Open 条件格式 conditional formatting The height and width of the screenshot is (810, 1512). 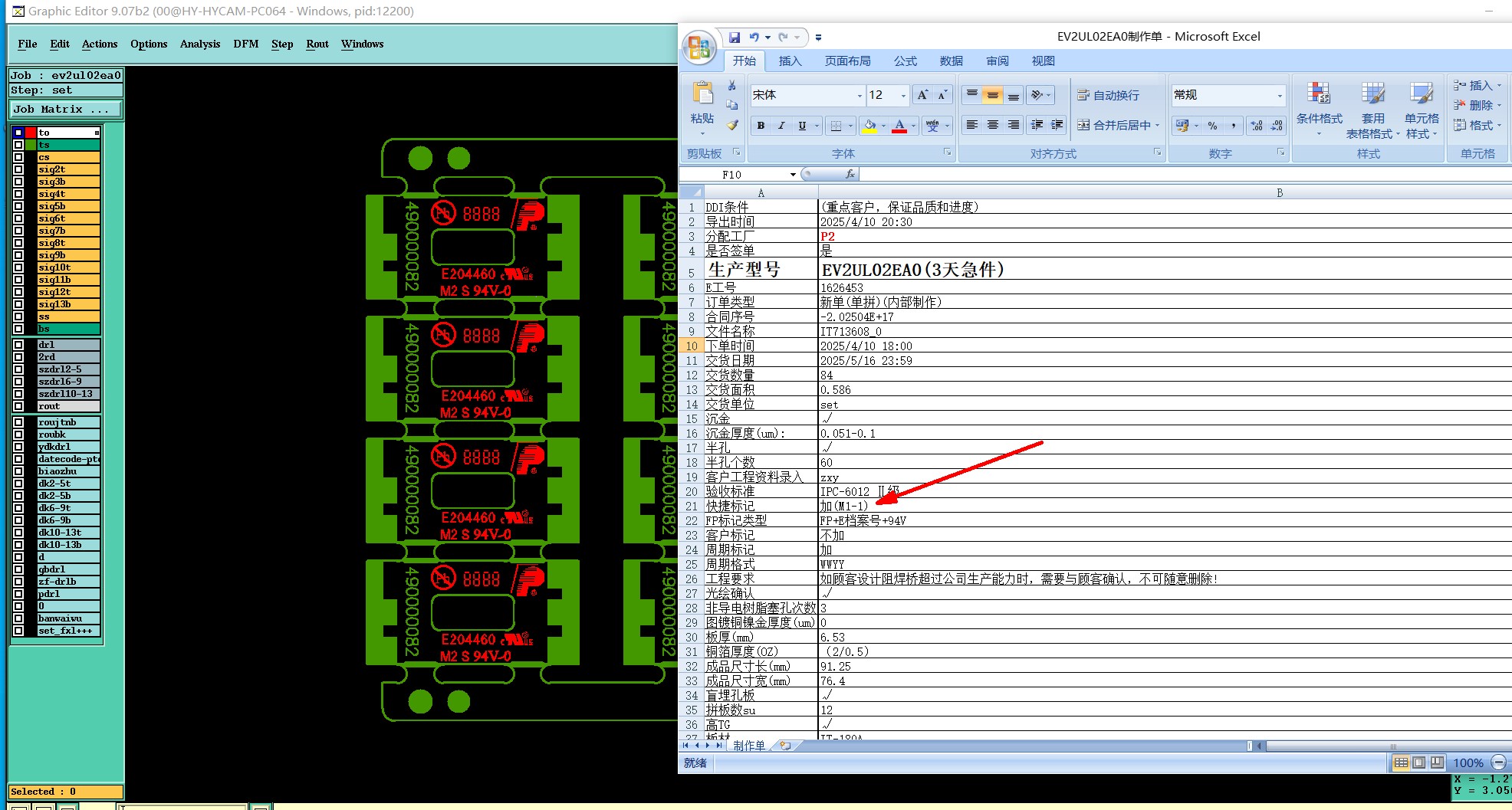(x=1319, y=110)
